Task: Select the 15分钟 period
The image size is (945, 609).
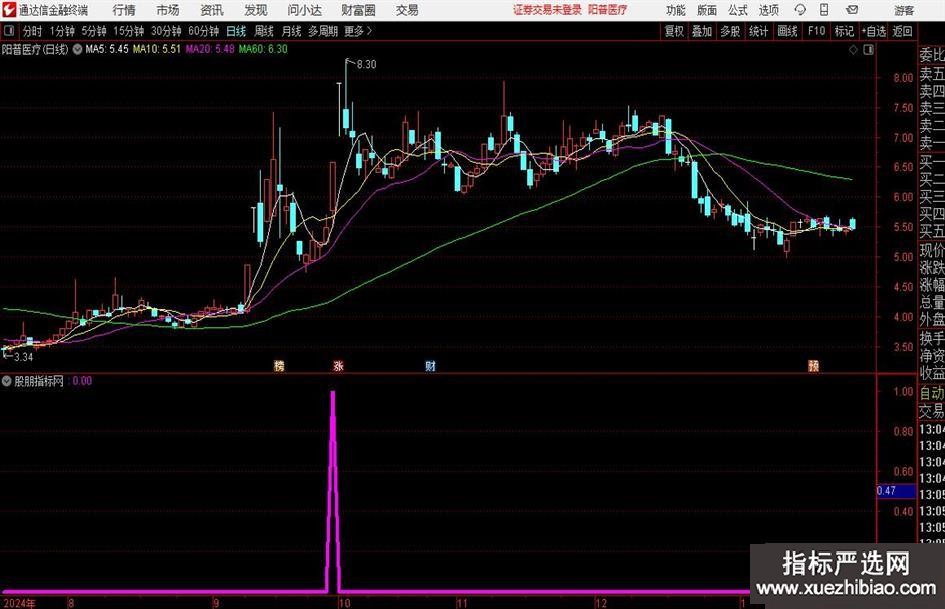Action: click(129, 31)
